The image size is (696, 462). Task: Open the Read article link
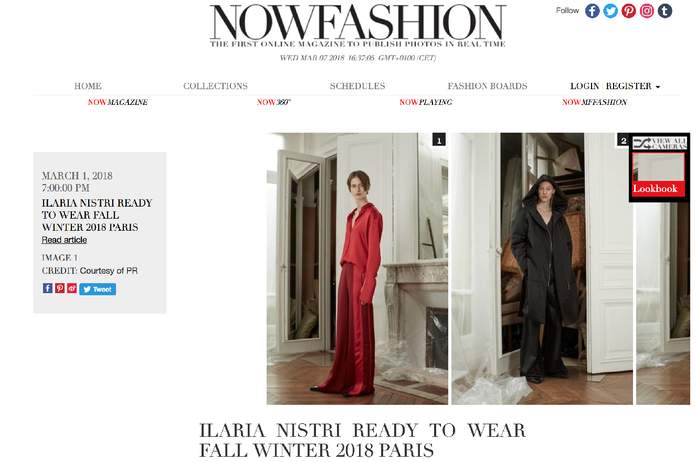[x=64, y=240]
